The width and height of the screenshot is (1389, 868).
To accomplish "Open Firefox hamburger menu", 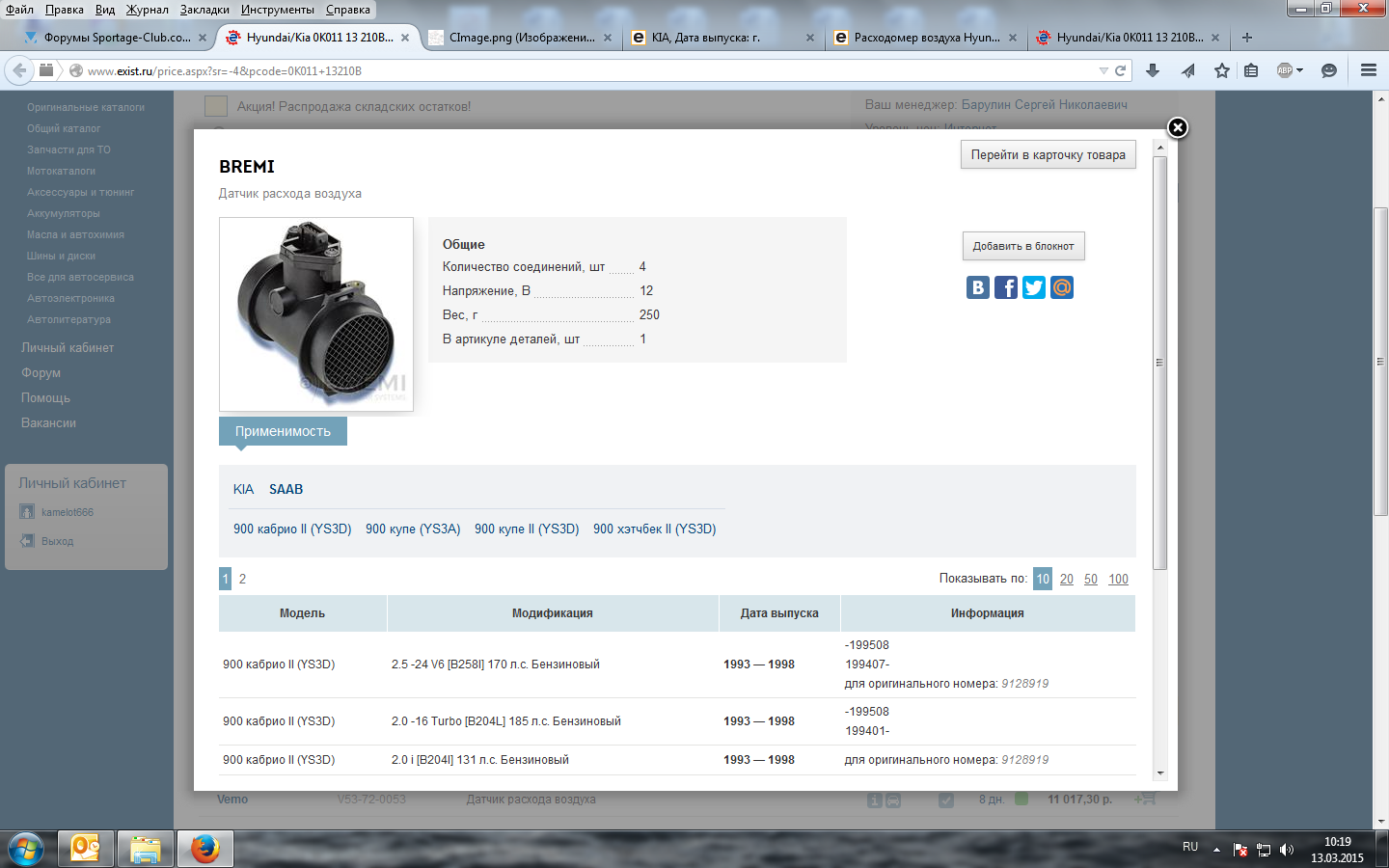I will pos(1368,70).
